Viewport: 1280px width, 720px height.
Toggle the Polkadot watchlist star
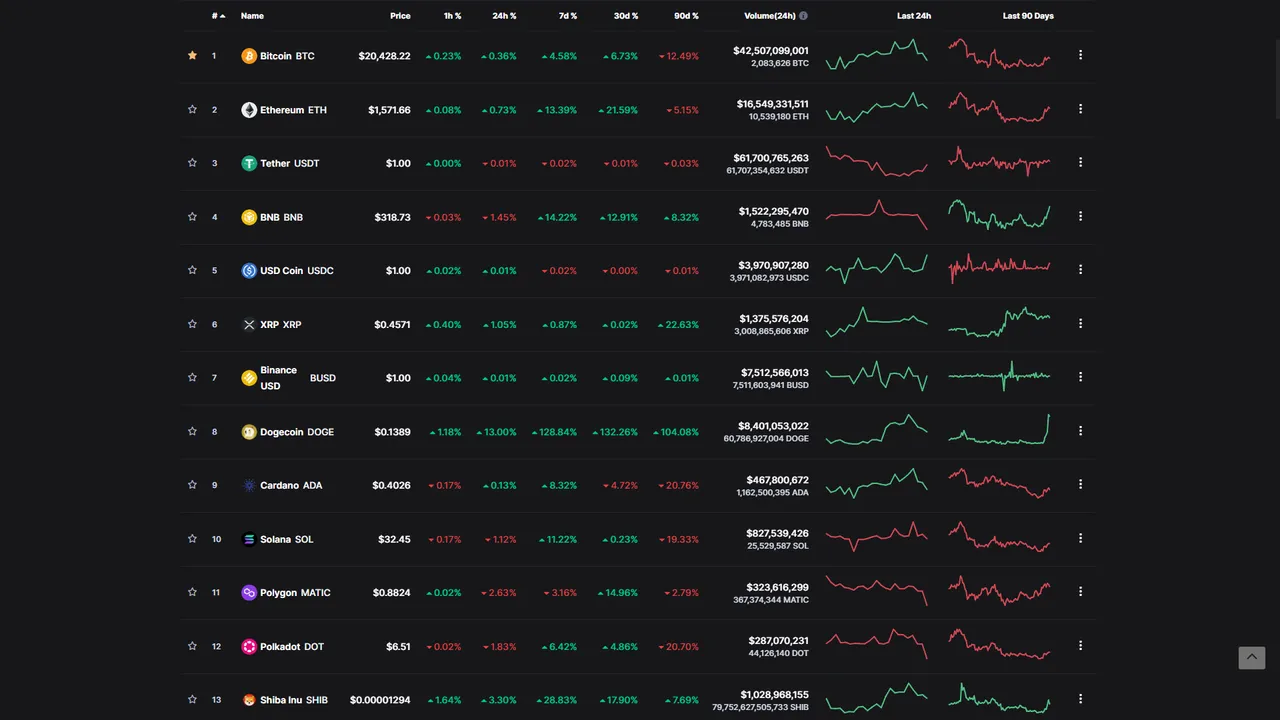pyautogui.click(x=192, y=645)
